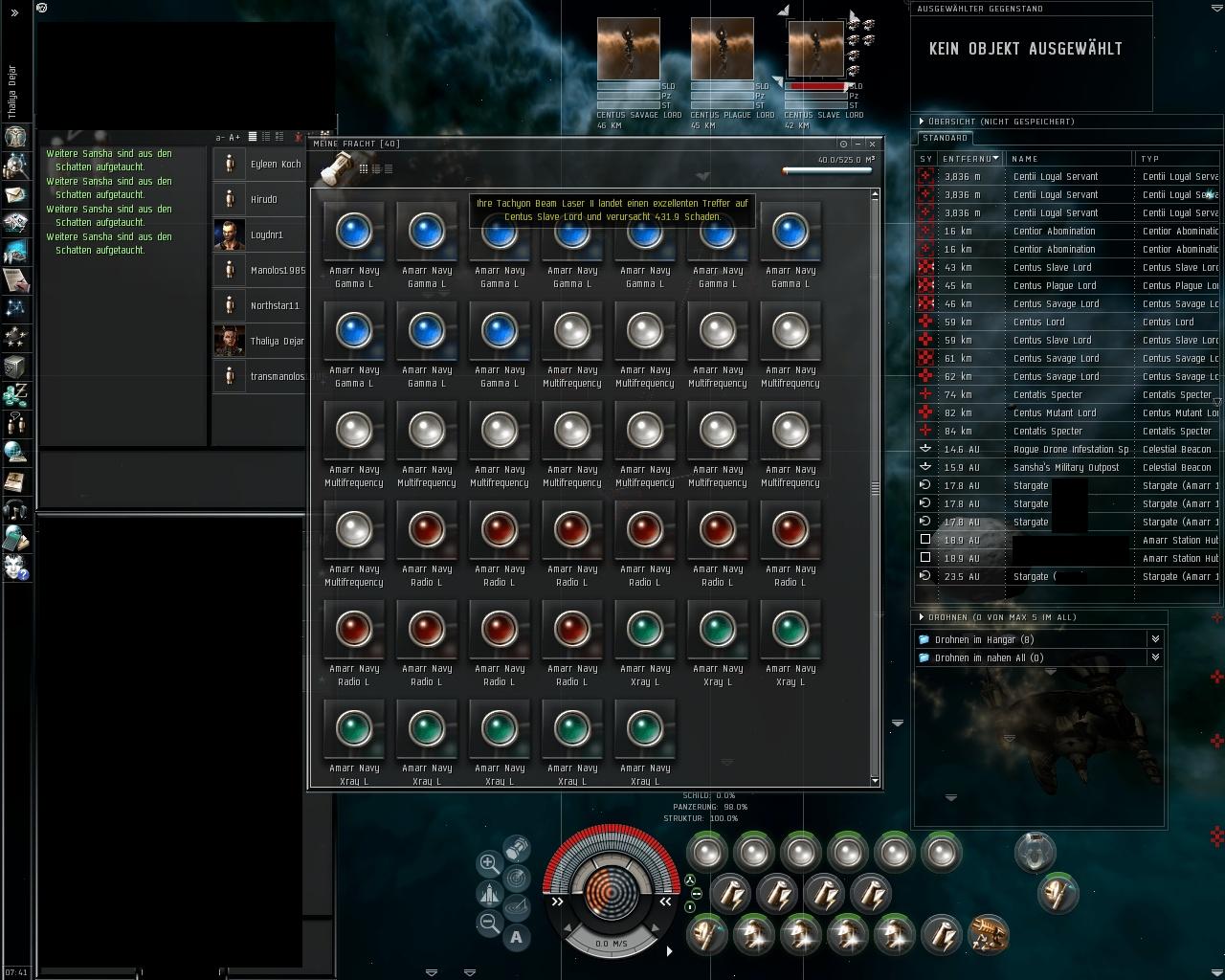Click the << arrows right of the capacitor
The width and height of the screenshot is (1225, 980).
click(665, 902)
